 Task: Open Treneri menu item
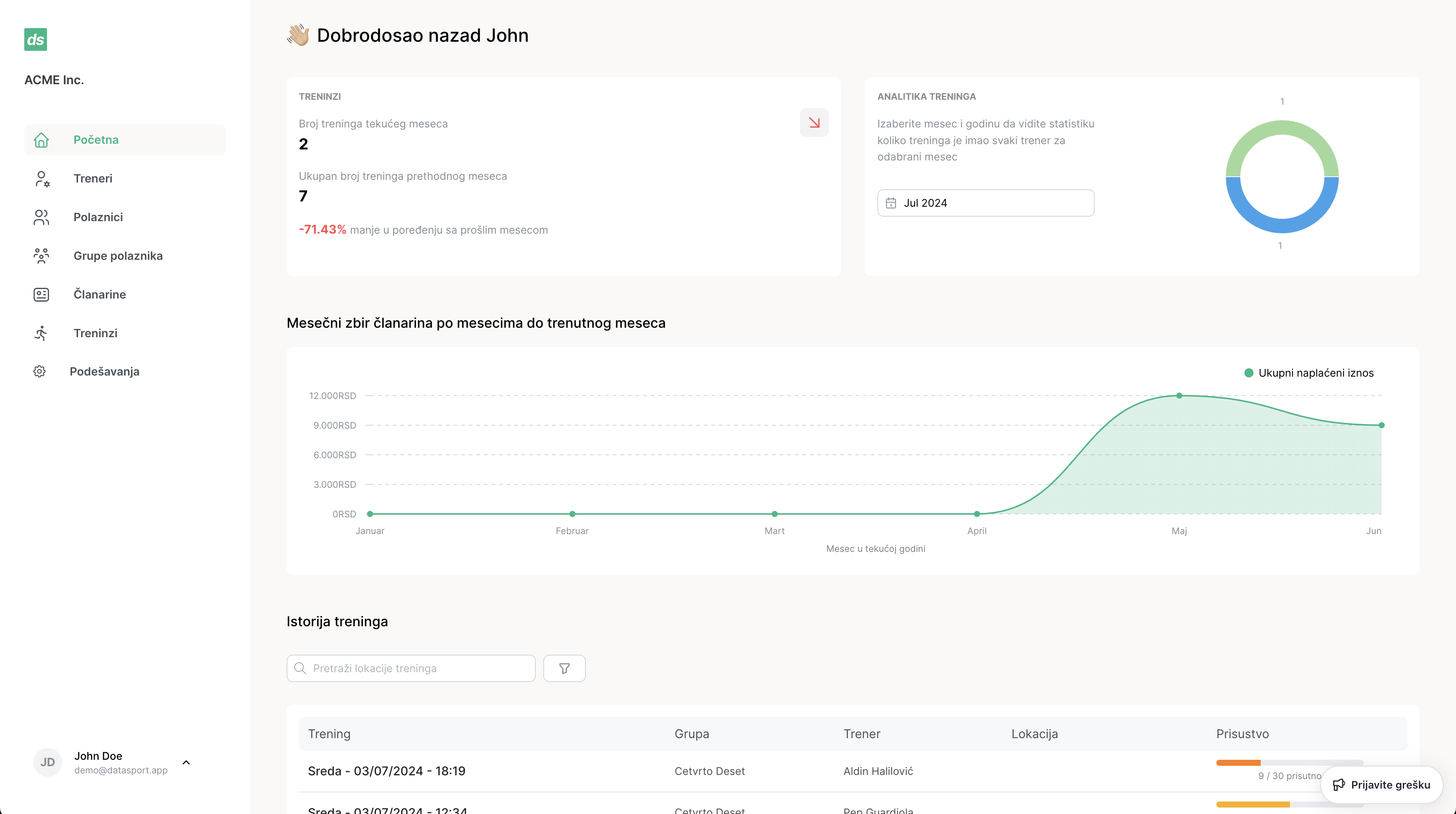pyautogui.click(x=125, y=179)
